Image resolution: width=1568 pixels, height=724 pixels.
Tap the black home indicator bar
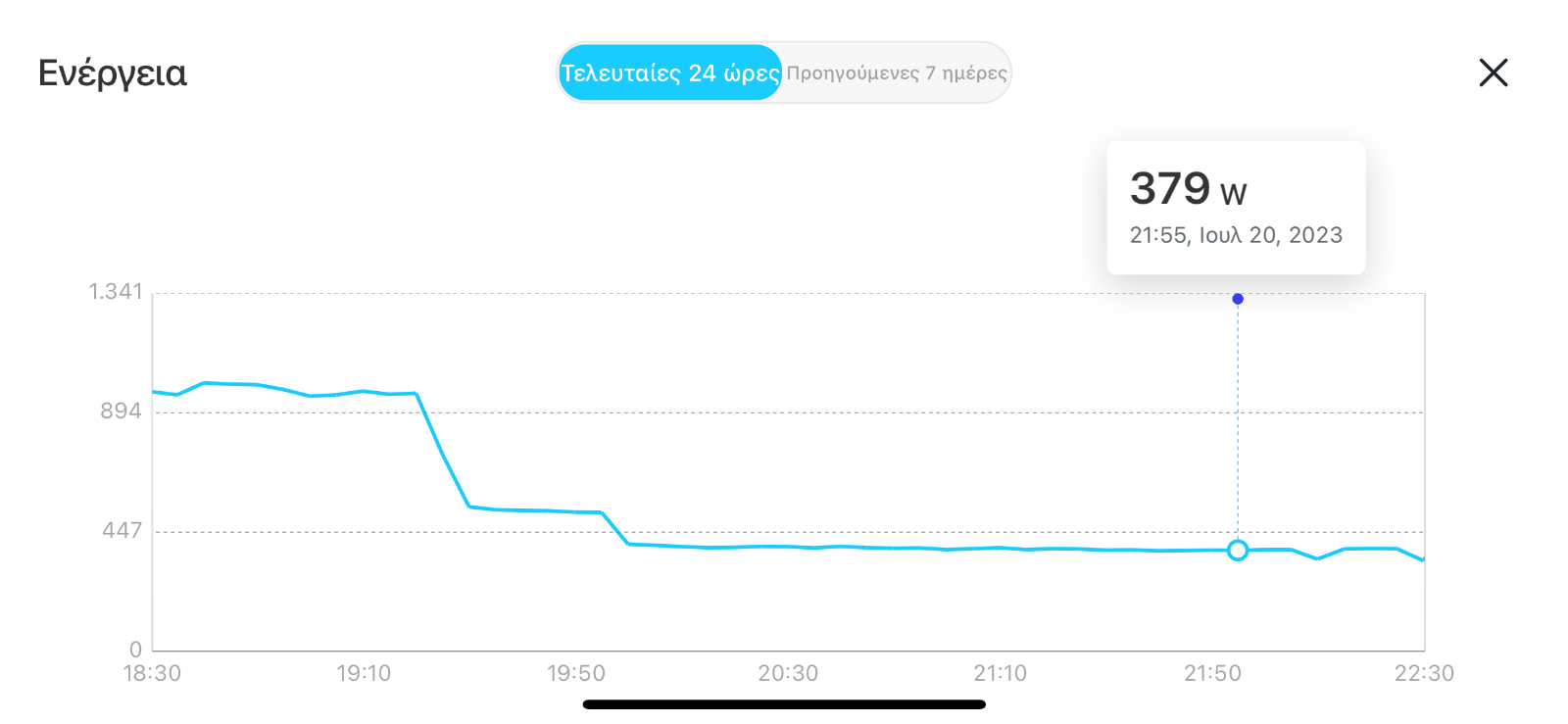(784, 704)
